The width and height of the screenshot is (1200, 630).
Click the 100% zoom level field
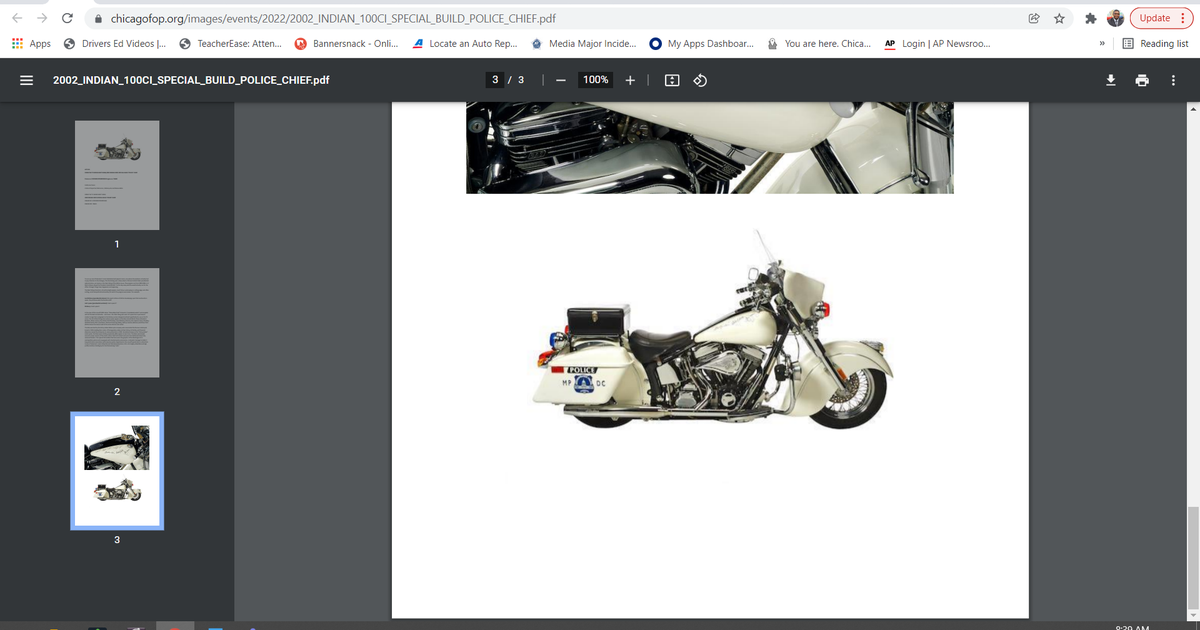[596, 80]
